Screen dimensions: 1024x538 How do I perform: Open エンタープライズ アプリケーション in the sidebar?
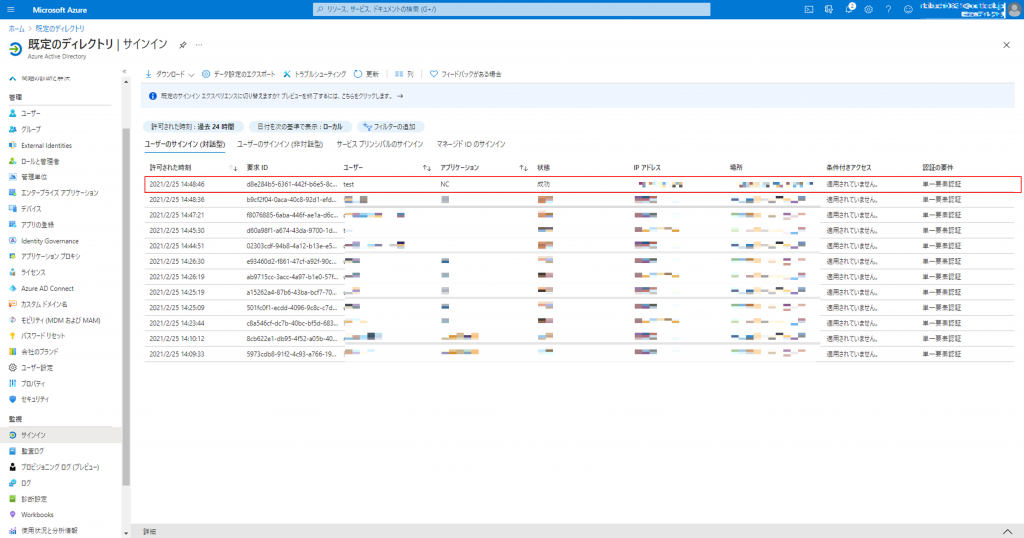[x=60, y=193]
